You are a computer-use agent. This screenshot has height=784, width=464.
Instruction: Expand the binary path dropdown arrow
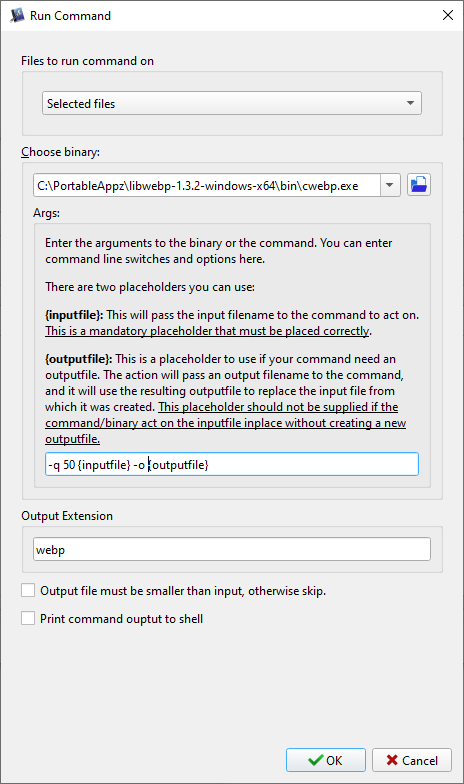390,186
